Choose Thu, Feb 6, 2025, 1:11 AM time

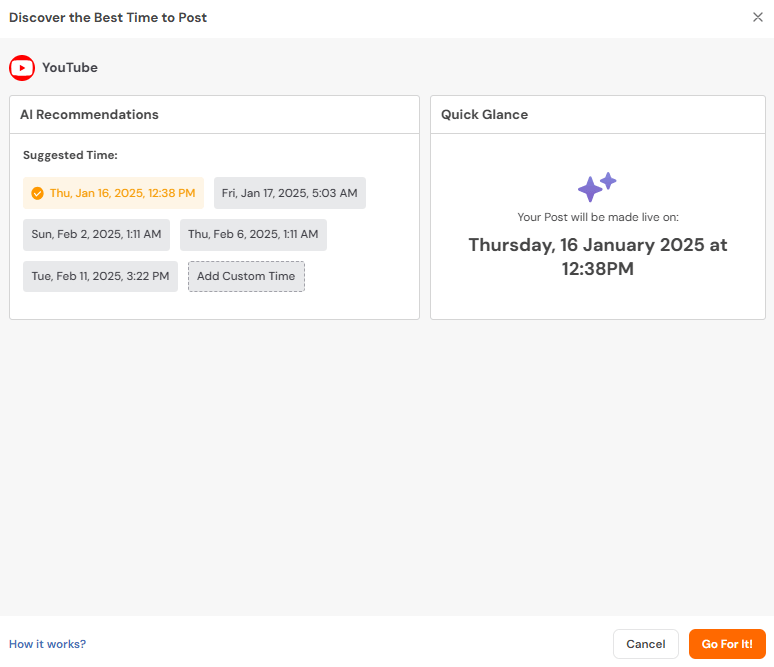(253, 235)
